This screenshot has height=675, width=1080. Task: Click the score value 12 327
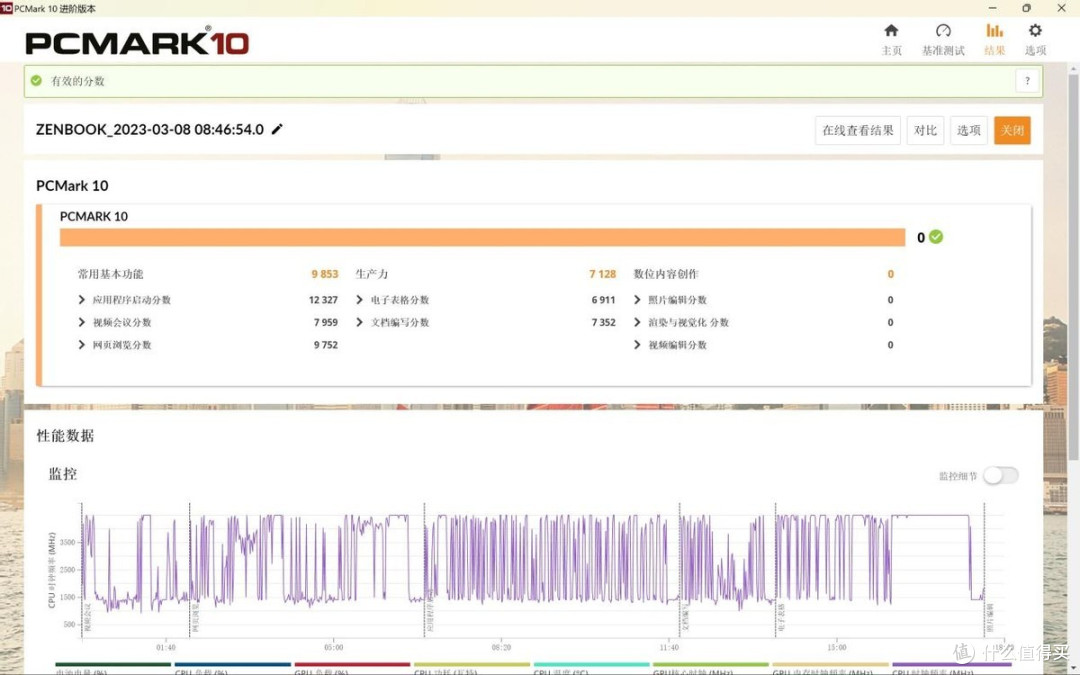(323, 300)
